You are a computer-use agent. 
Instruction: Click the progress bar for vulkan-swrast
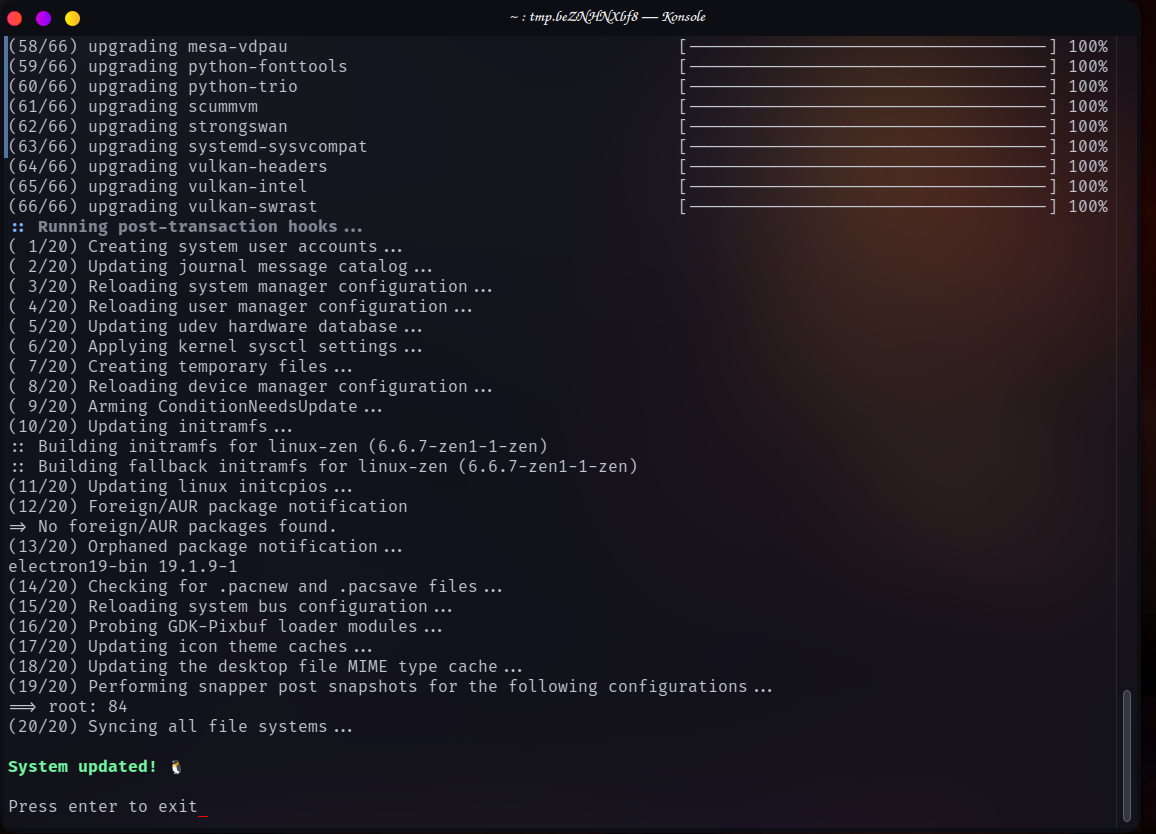tap(868, 206)
